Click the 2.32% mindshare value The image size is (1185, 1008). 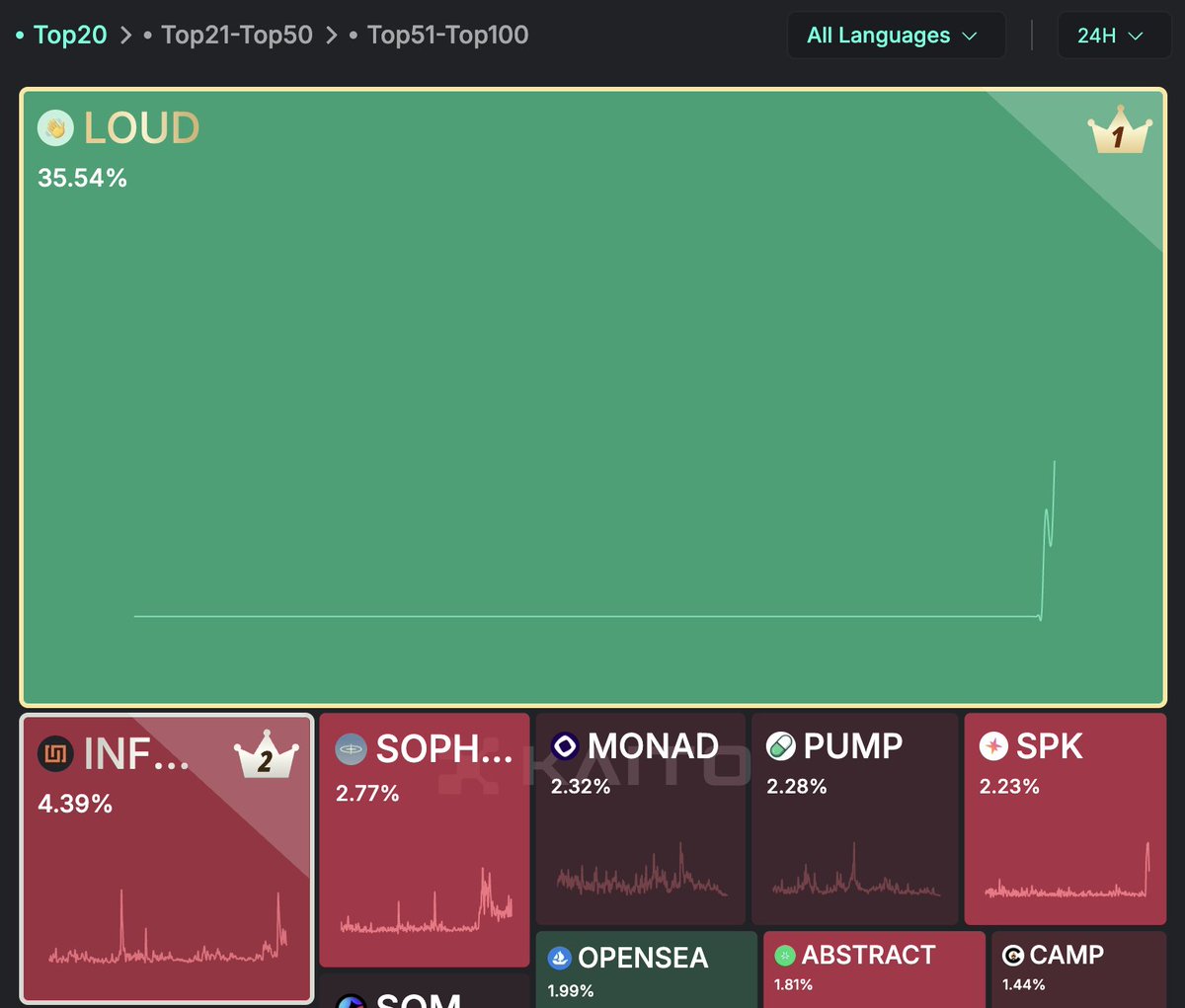point(581,787)
